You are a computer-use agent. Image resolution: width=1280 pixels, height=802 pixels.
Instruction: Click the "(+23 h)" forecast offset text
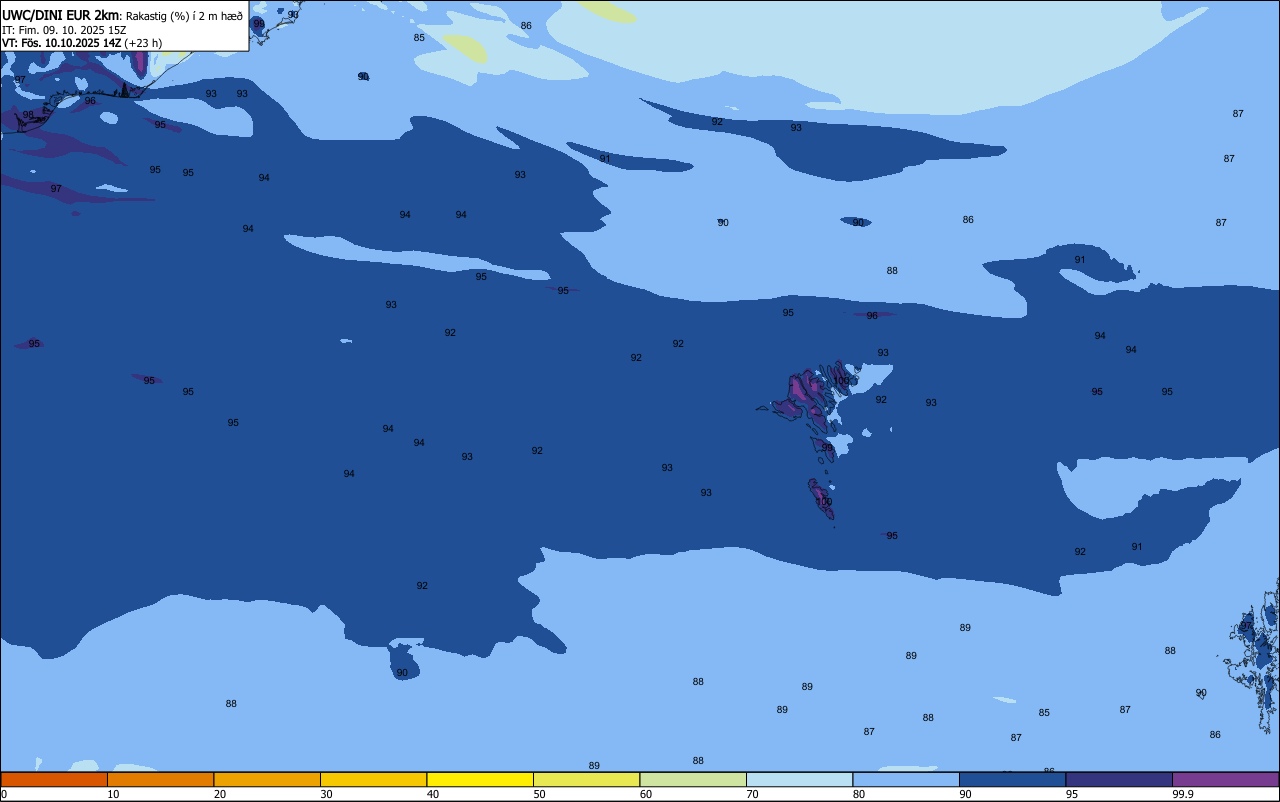coord(143,43)
